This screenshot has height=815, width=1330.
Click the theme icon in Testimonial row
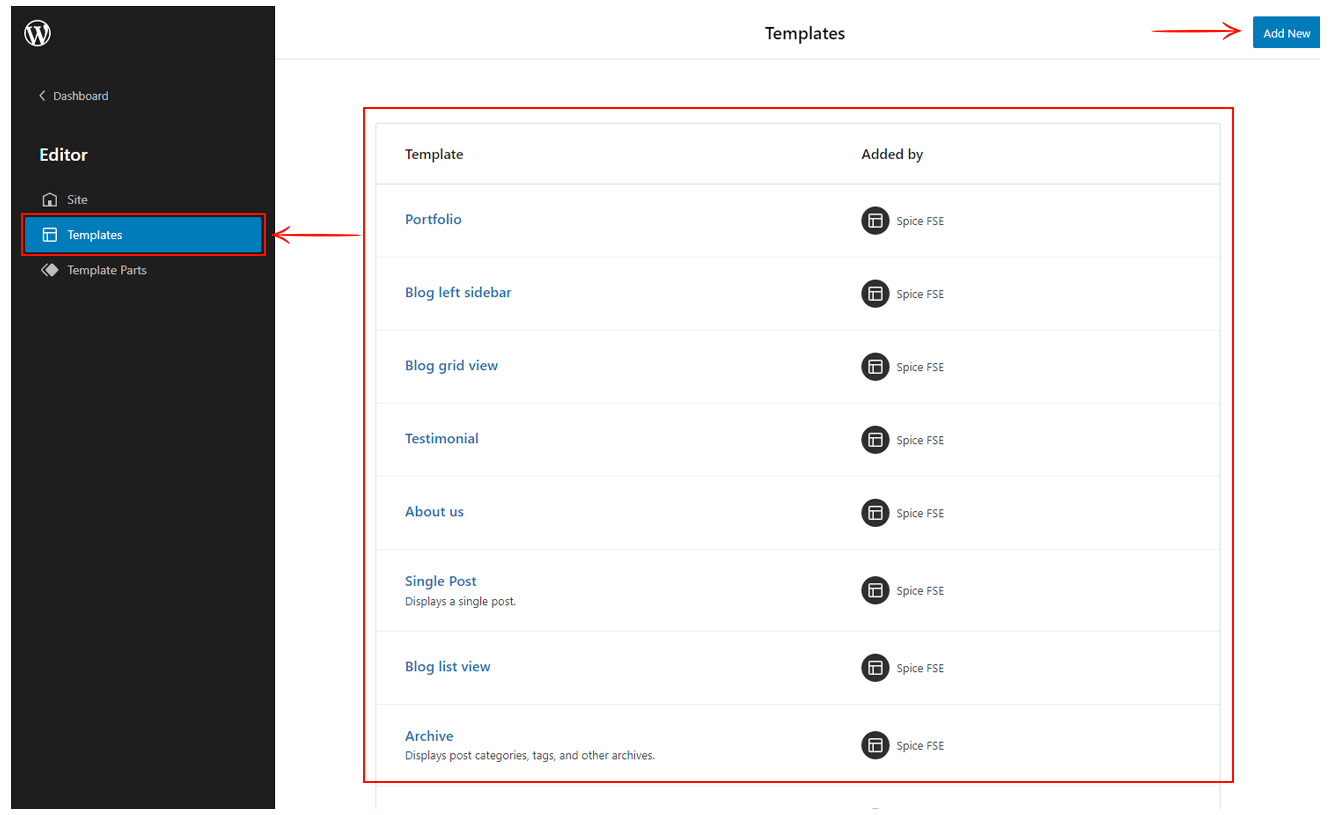tap(875, 440)
